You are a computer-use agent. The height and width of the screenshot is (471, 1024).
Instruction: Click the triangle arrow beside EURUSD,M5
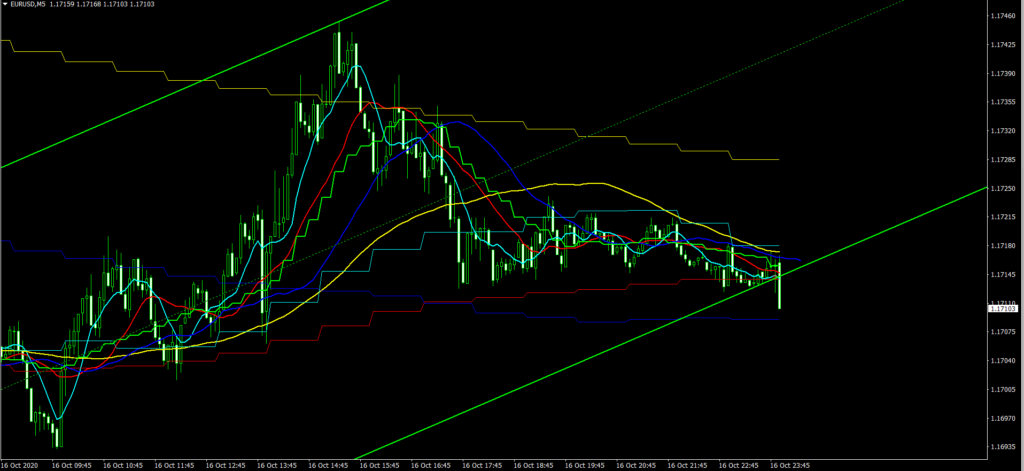5,5
